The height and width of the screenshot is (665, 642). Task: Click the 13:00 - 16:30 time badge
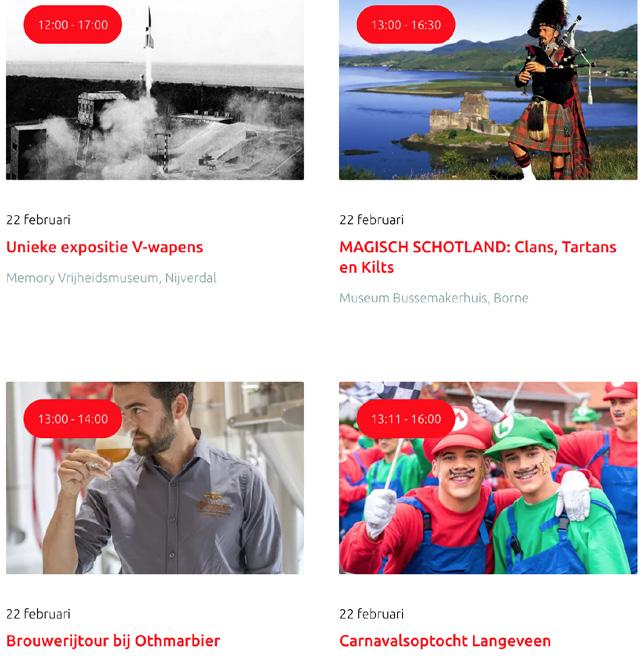tap(406, 25)
